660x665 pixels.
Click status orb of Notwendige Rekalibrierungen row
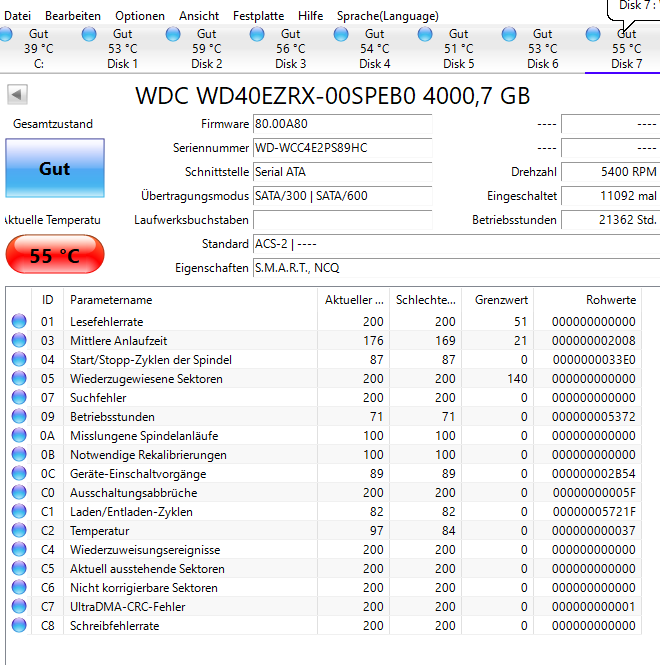[19, 454]
